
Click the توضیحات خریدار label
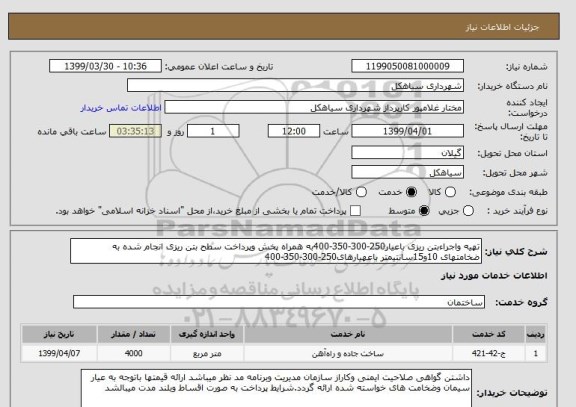[512, 393]
